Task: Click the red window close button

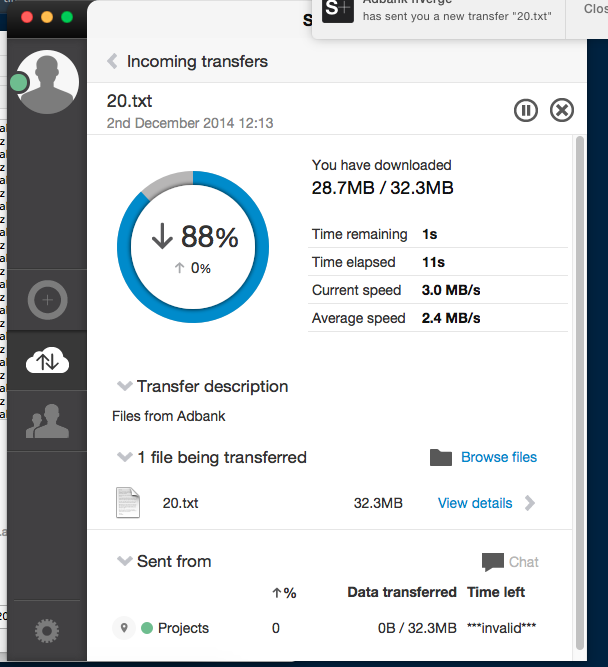Action: [x=27, y=17]
